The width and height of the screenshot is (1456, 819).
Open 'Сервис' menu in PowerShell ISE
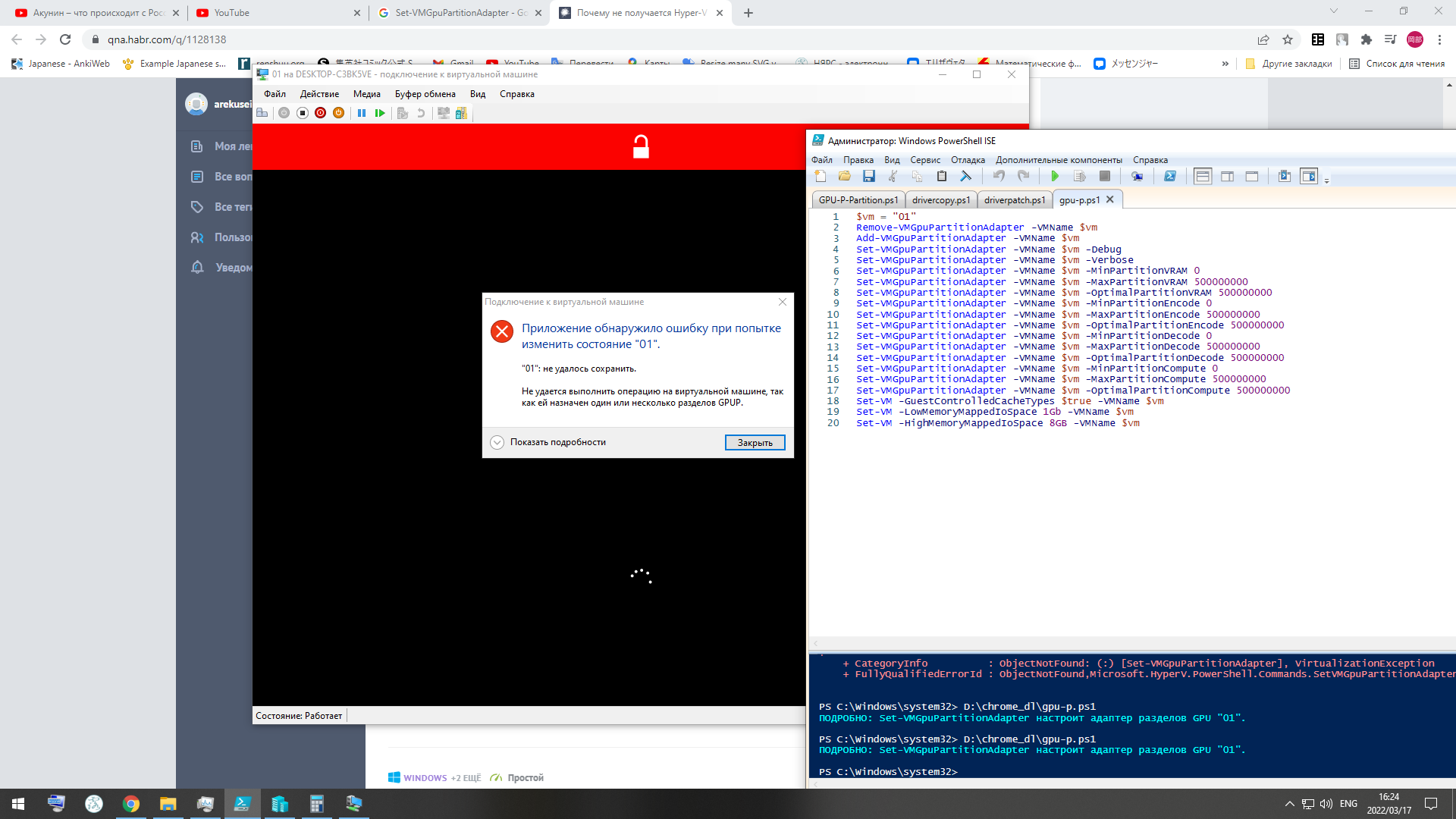click(x=925, y=160)
